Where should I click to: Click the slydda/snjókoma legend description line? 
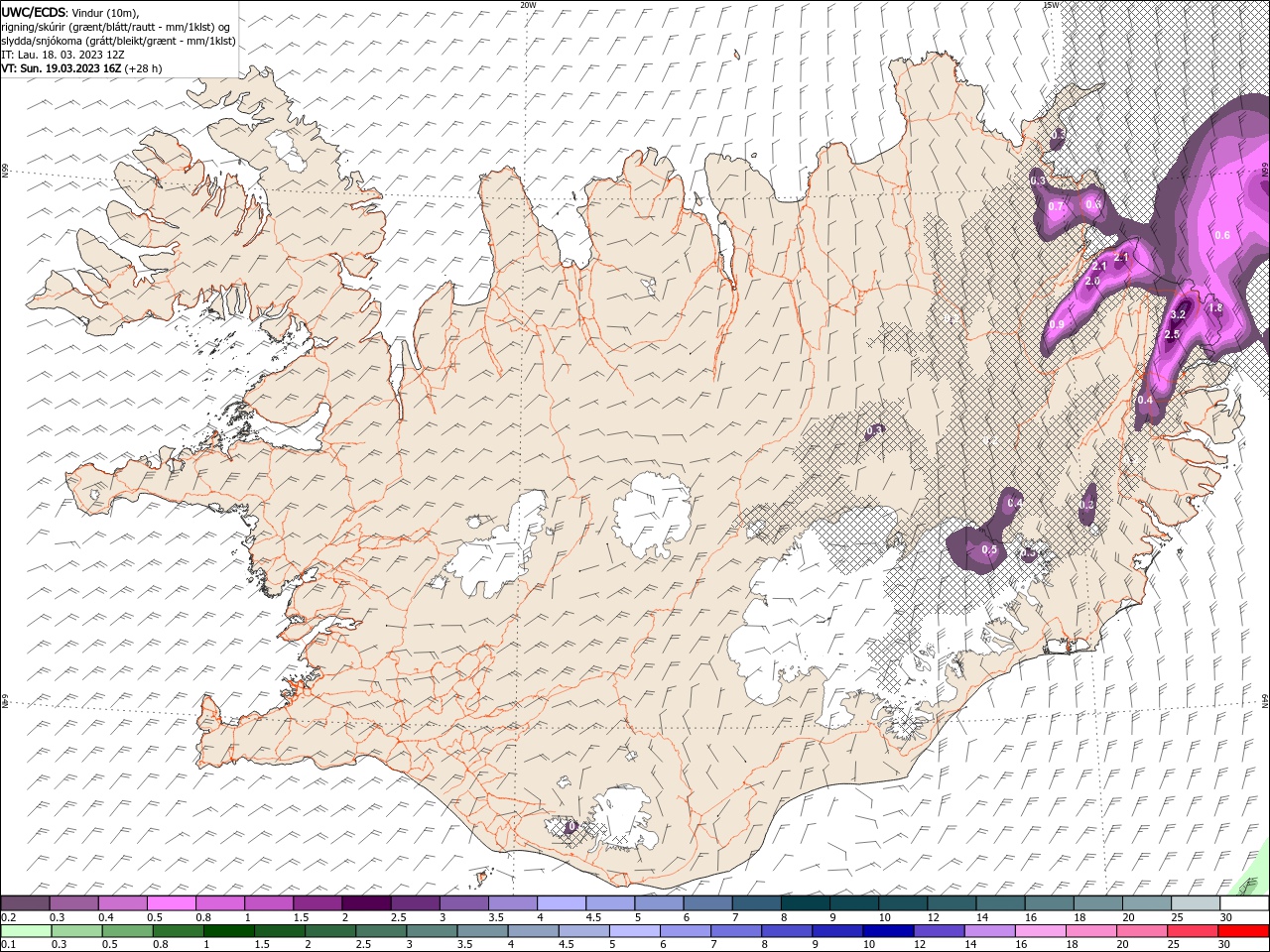[118, 41]
